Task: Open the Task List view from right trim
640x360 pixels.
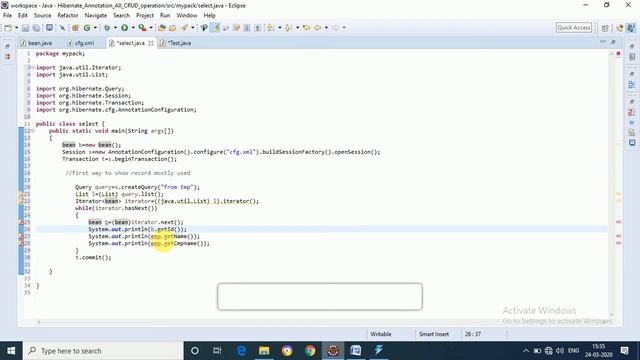Action: coord(632,57)
